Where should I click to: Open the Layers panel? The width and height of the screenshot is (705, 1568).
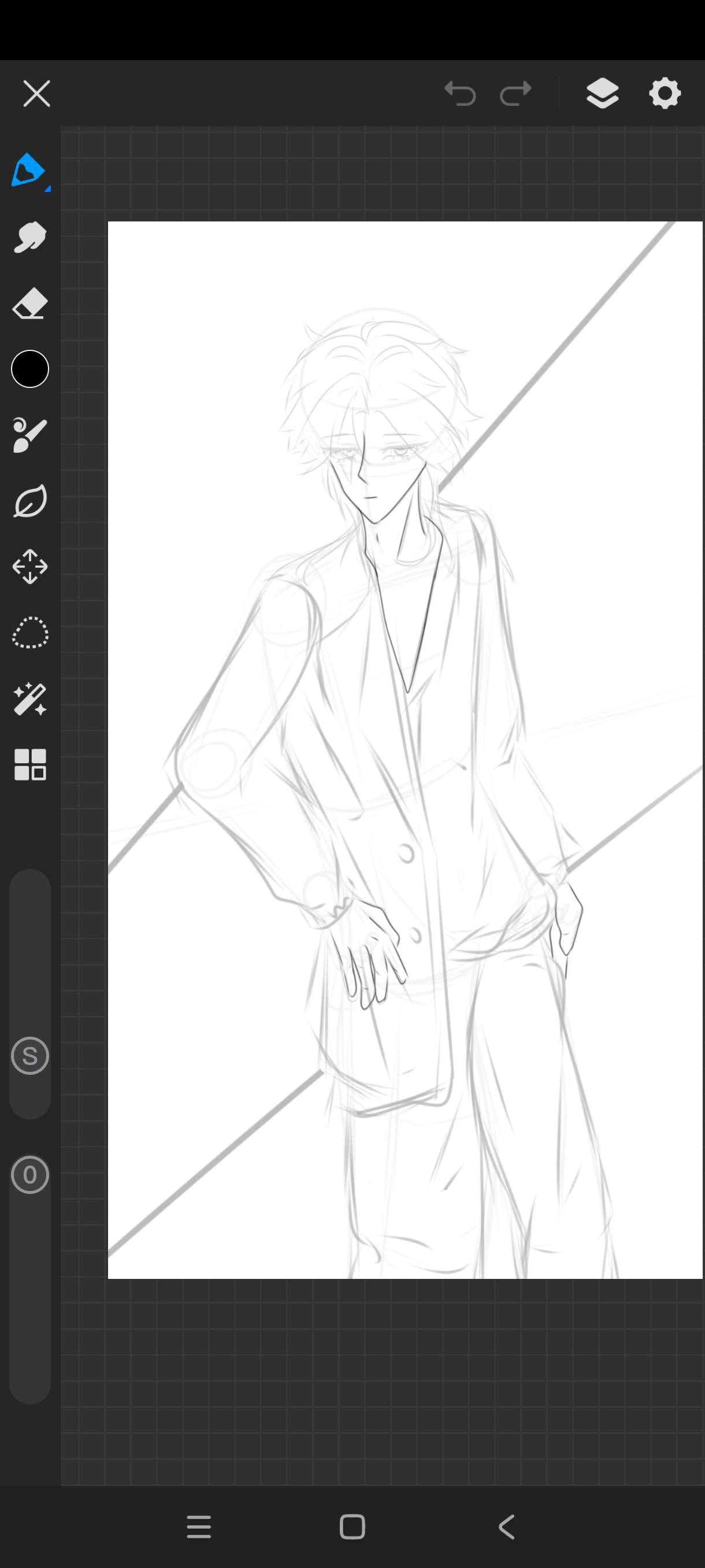pyautogui.click(x=602, y=94)
